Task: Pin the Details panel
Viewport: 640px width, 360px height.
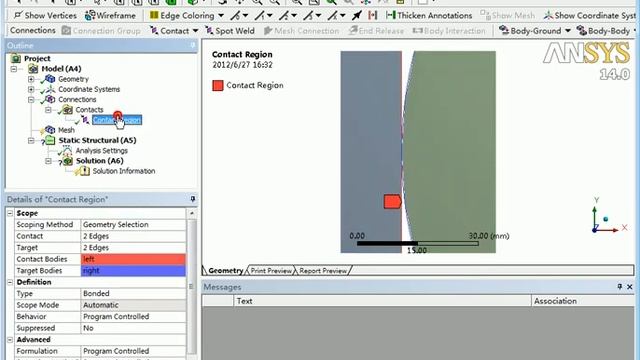Action: [x=193, y=199]
